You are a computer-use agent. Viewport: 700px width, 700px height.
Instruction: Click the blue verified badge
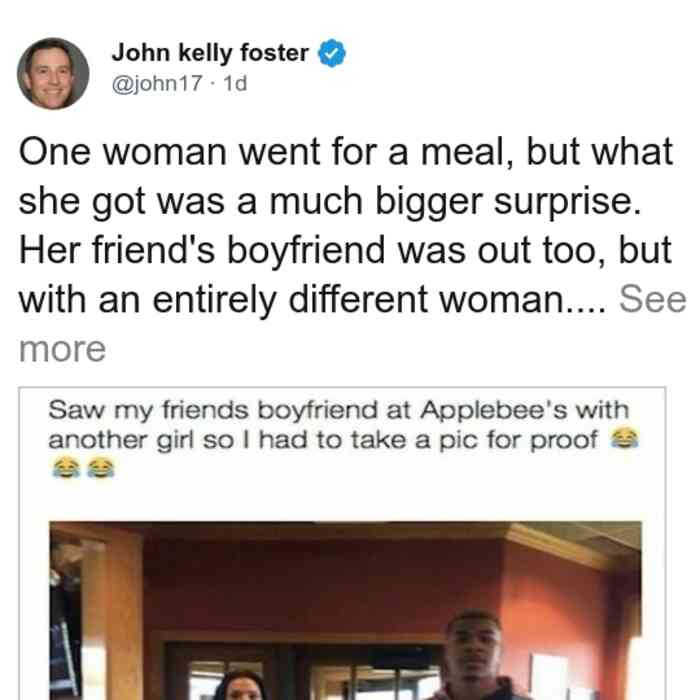[x=331, y=53]
